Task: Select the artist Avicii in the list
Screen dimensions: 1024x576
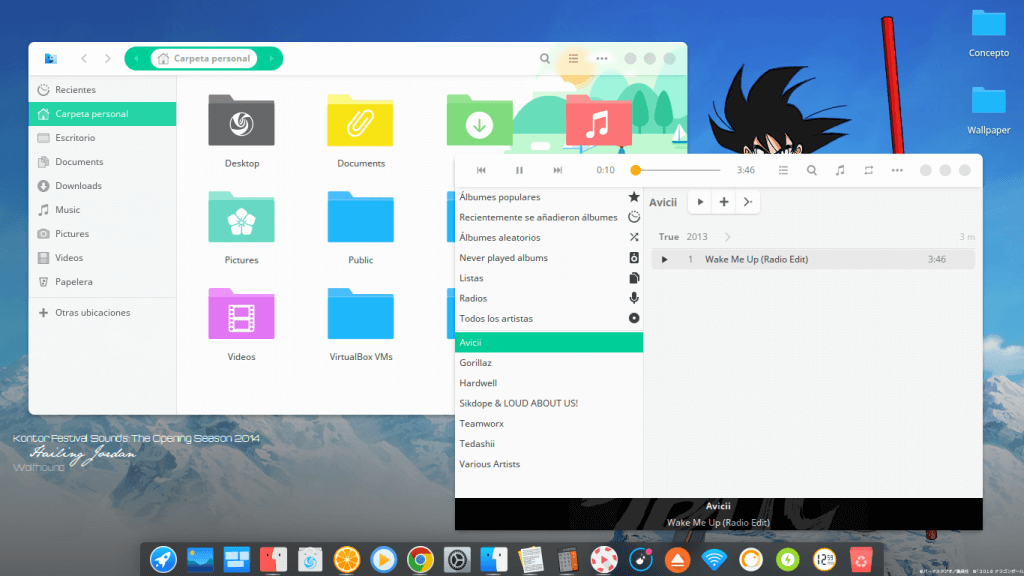Action: (549, 342)
